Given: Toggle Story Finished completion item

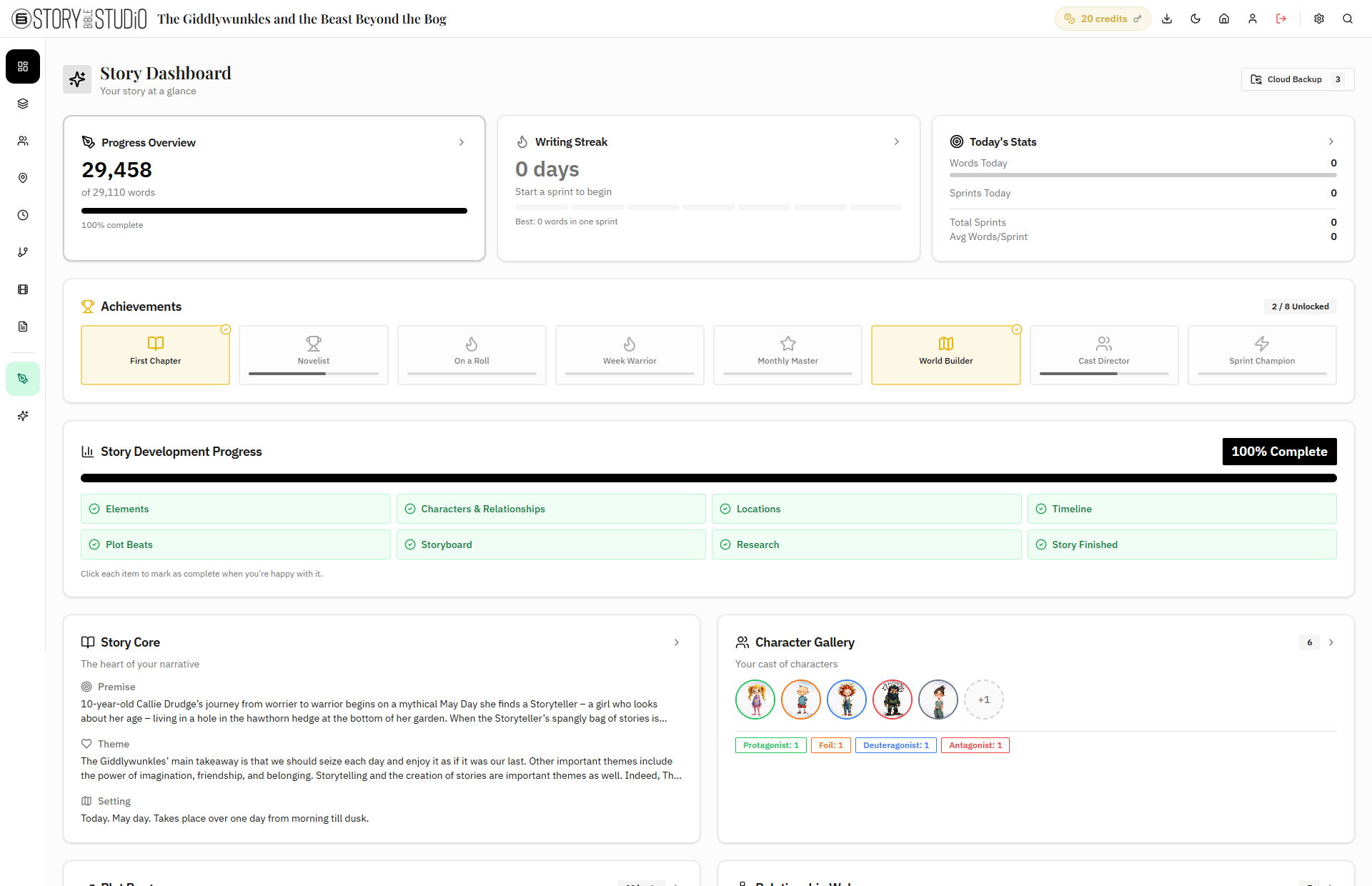Looking at the screenshot, I should point(1182,544).
